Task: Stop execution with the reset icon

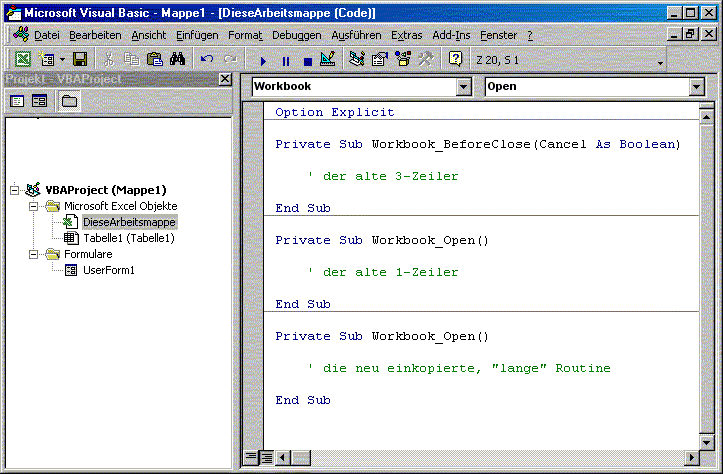Action: [308, 60]
